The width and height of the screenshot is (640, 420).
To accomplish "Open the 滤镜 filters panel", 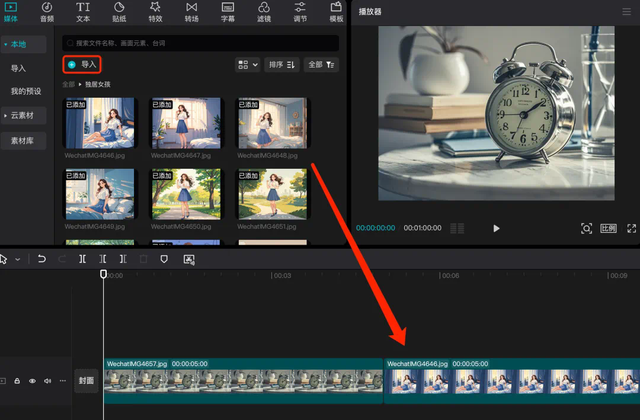I will point(264,12).
